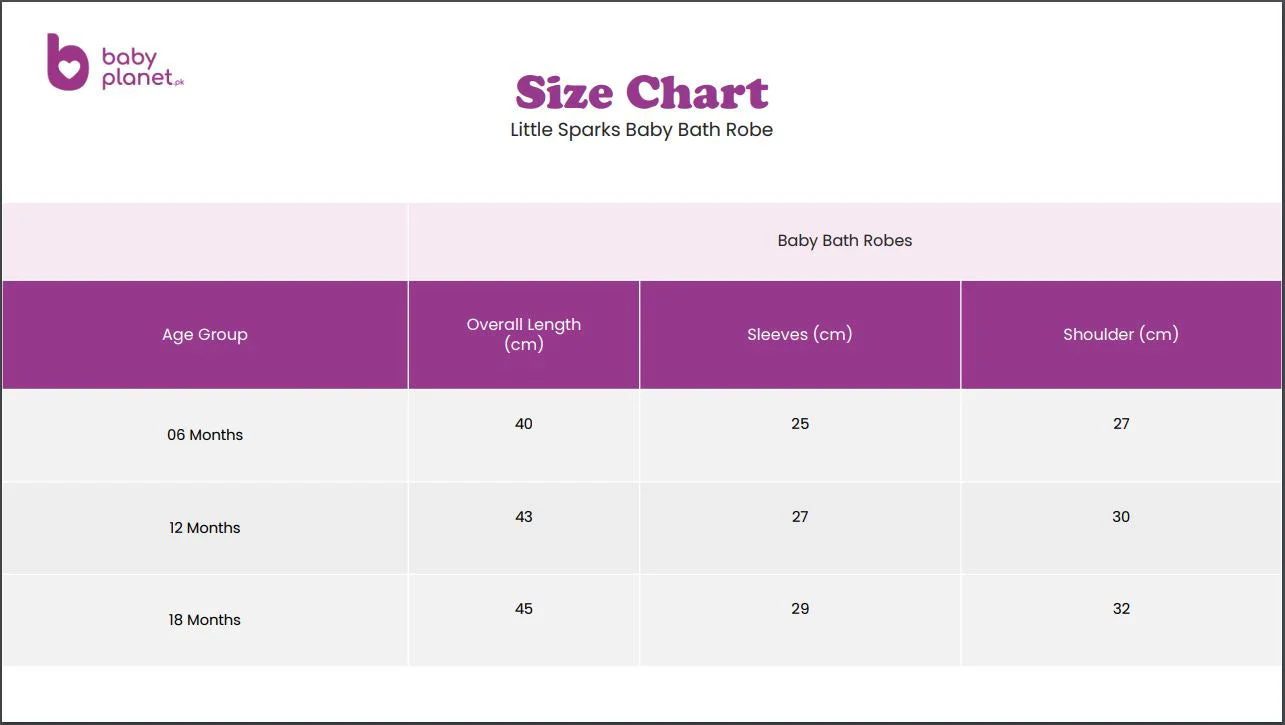The height and width of the screenshot is (725, 1285).
Task: Click the 12 Months shoulder value 30
Action: (1121, 517)
